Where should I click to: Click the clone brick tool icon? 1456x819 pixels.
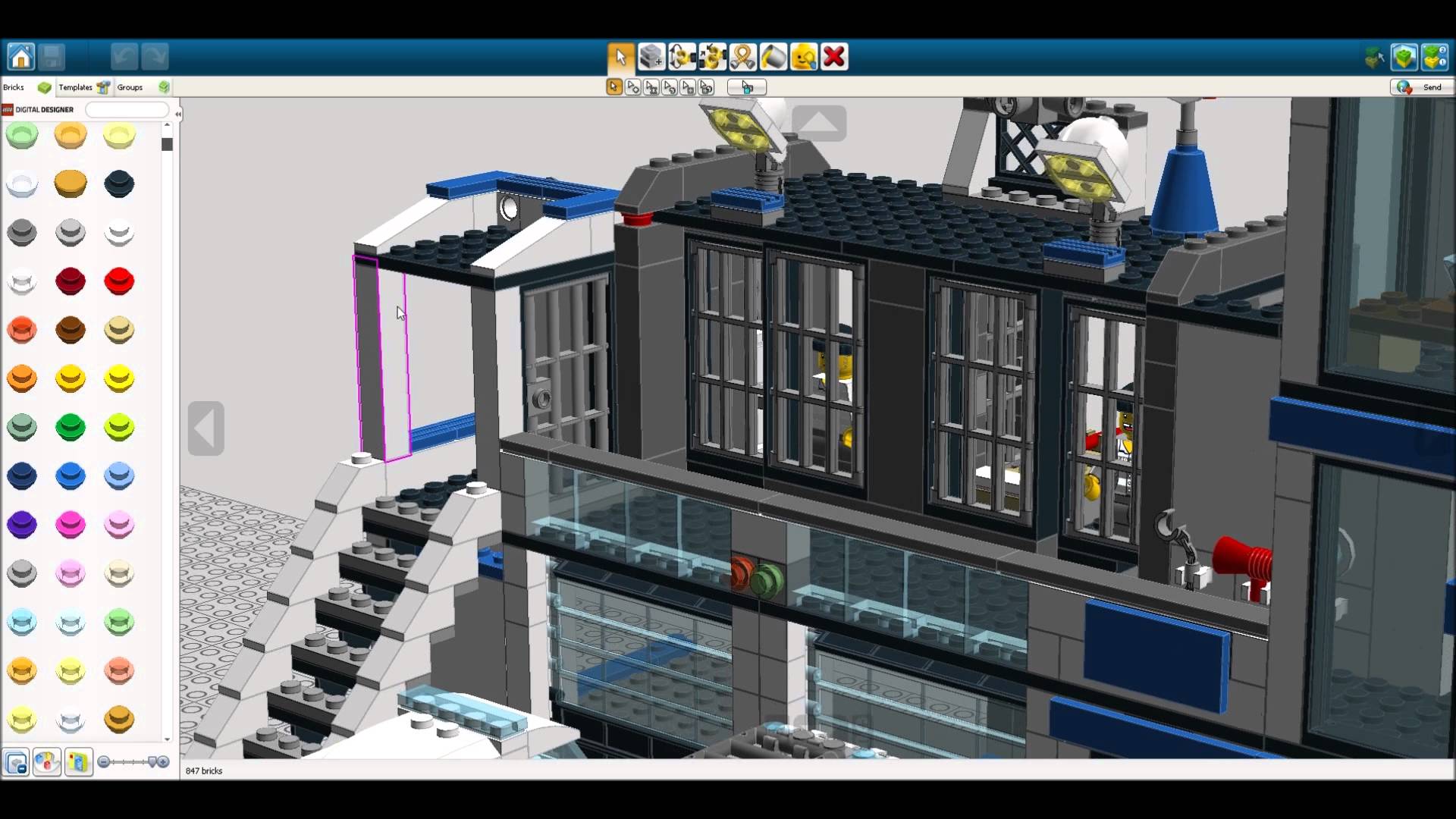[x=650, y=57]
